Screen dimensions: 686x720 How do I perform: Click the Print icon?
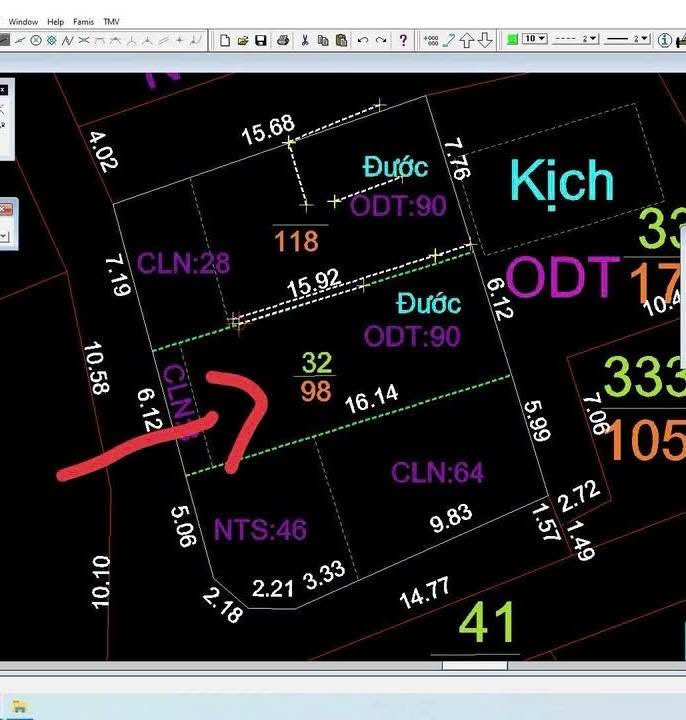pyautogui.click(x=283, y=40)
